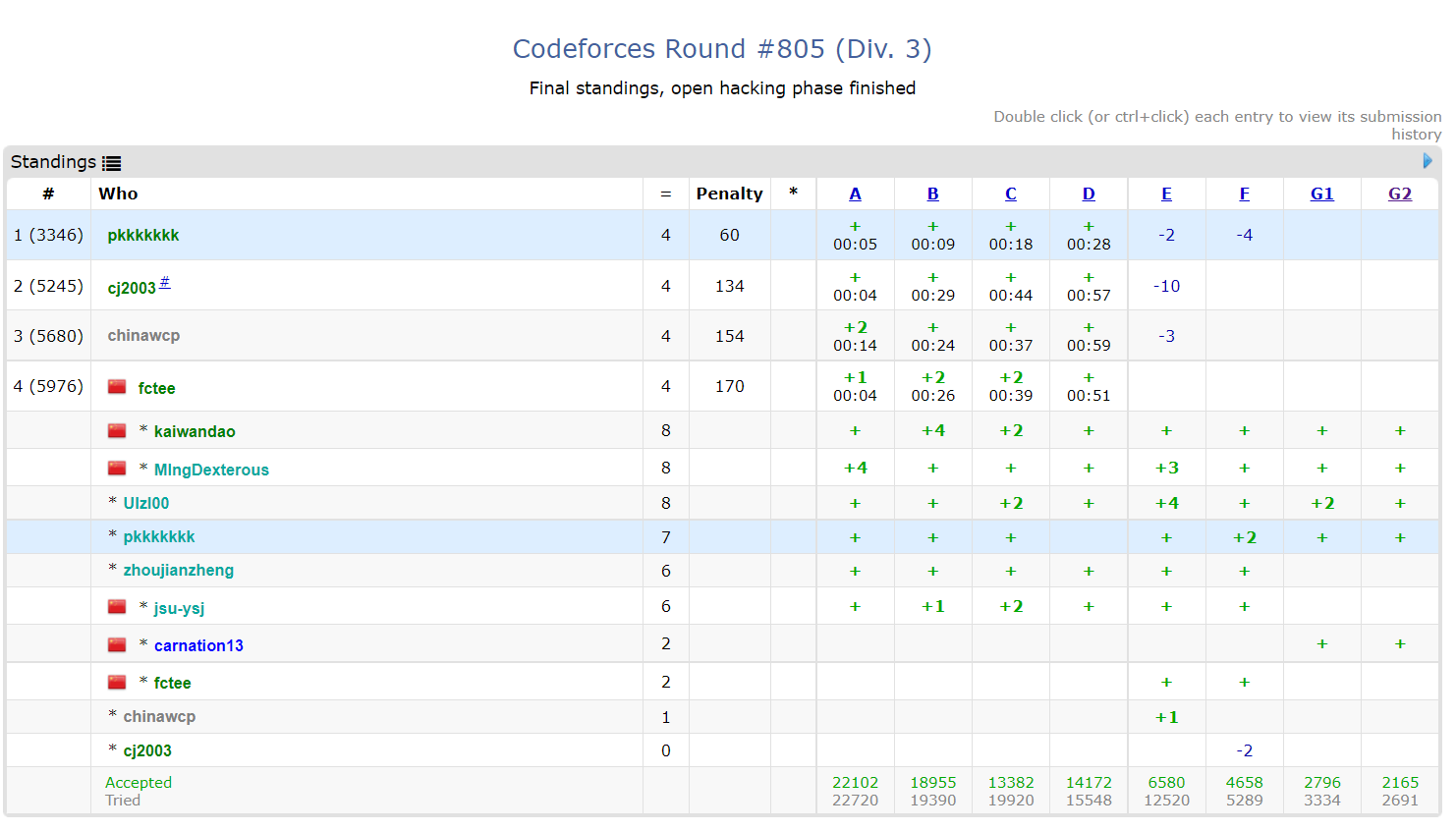This screenshot has width=1456, height=831.
Task: Click the flag icon in rank 4 fctee row
Action: [117, 387]
